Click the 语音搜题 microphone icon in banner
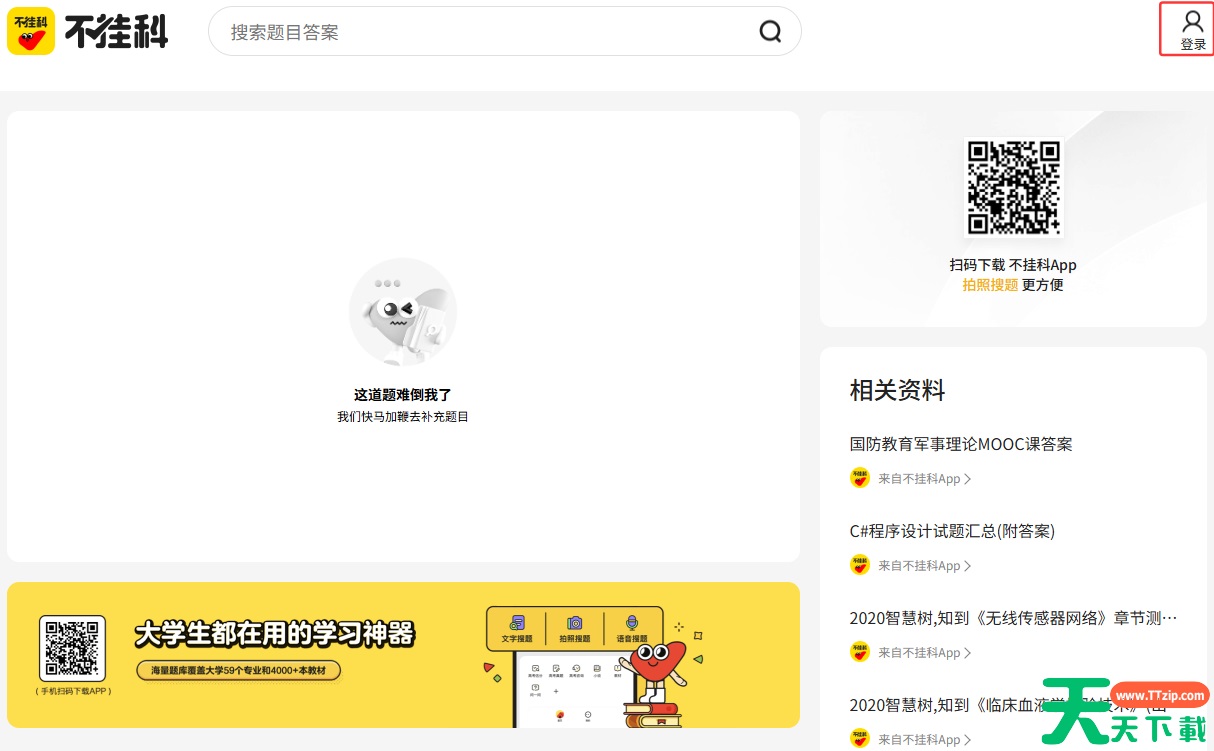 point(632,623)
